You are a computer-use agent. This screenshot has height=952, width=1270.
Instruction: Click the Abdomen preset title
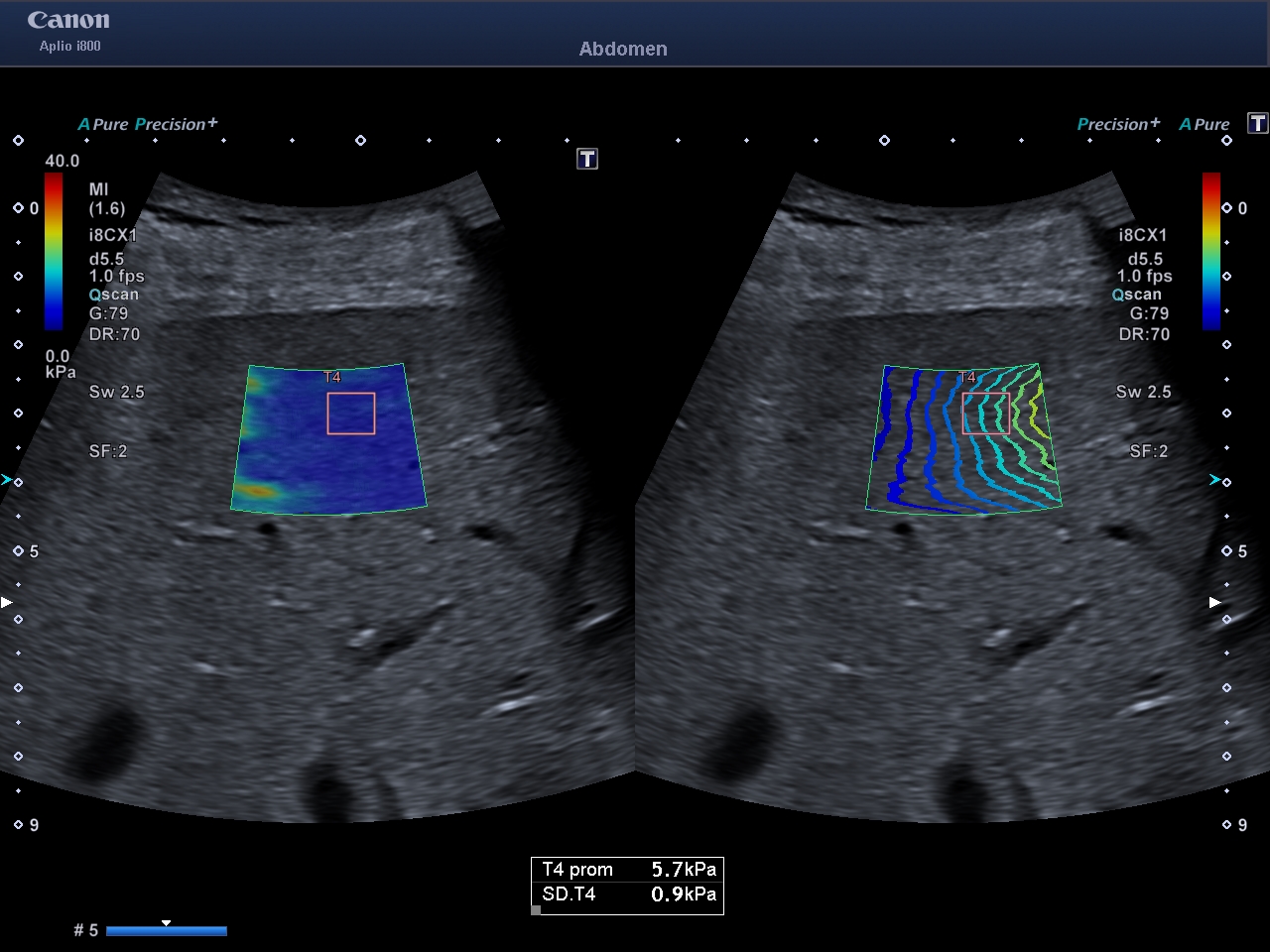(x=623, y=49)
